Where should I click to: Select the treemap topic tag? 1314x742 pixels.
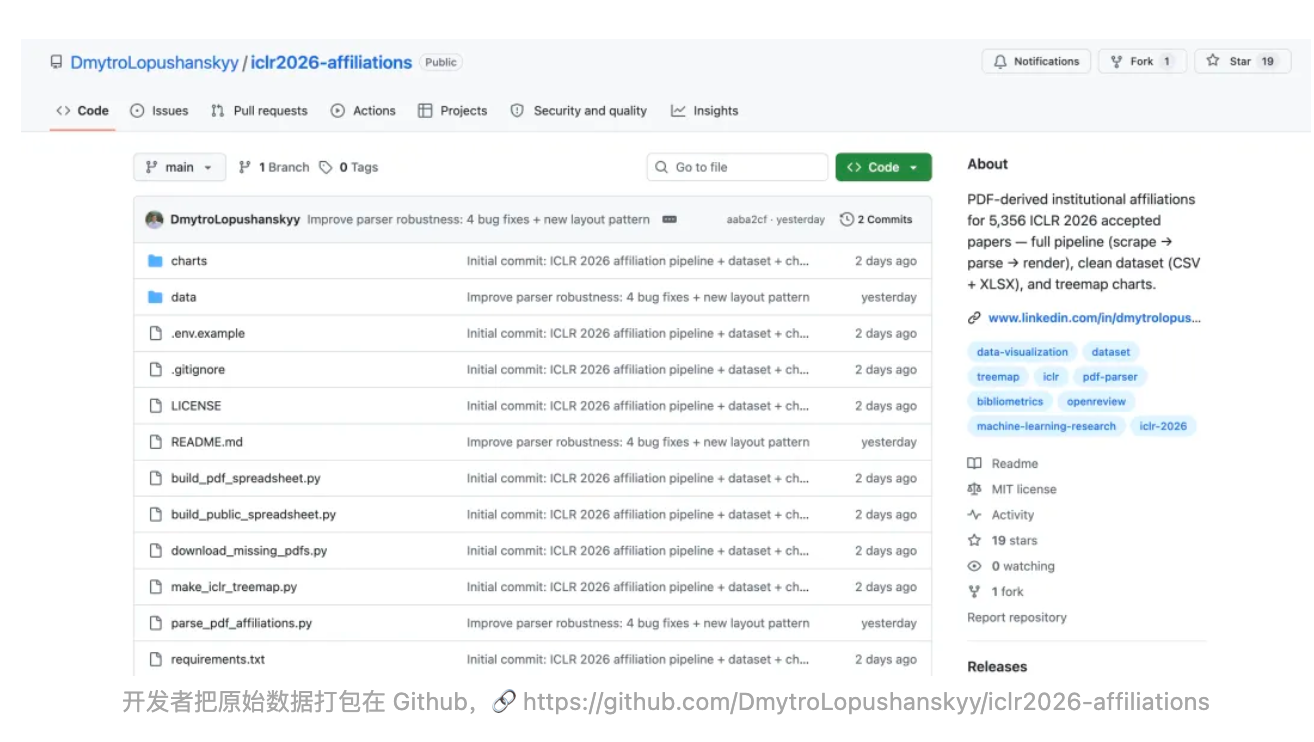pos(998,377)
